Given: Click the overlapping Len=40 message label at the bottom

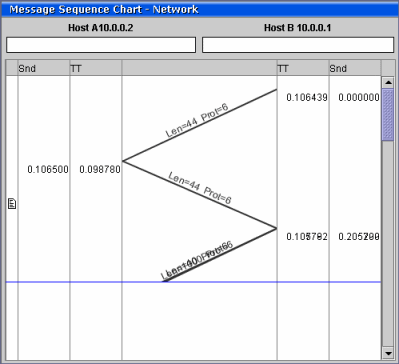Looking at the screenshot, I should (x=197, y=260).
